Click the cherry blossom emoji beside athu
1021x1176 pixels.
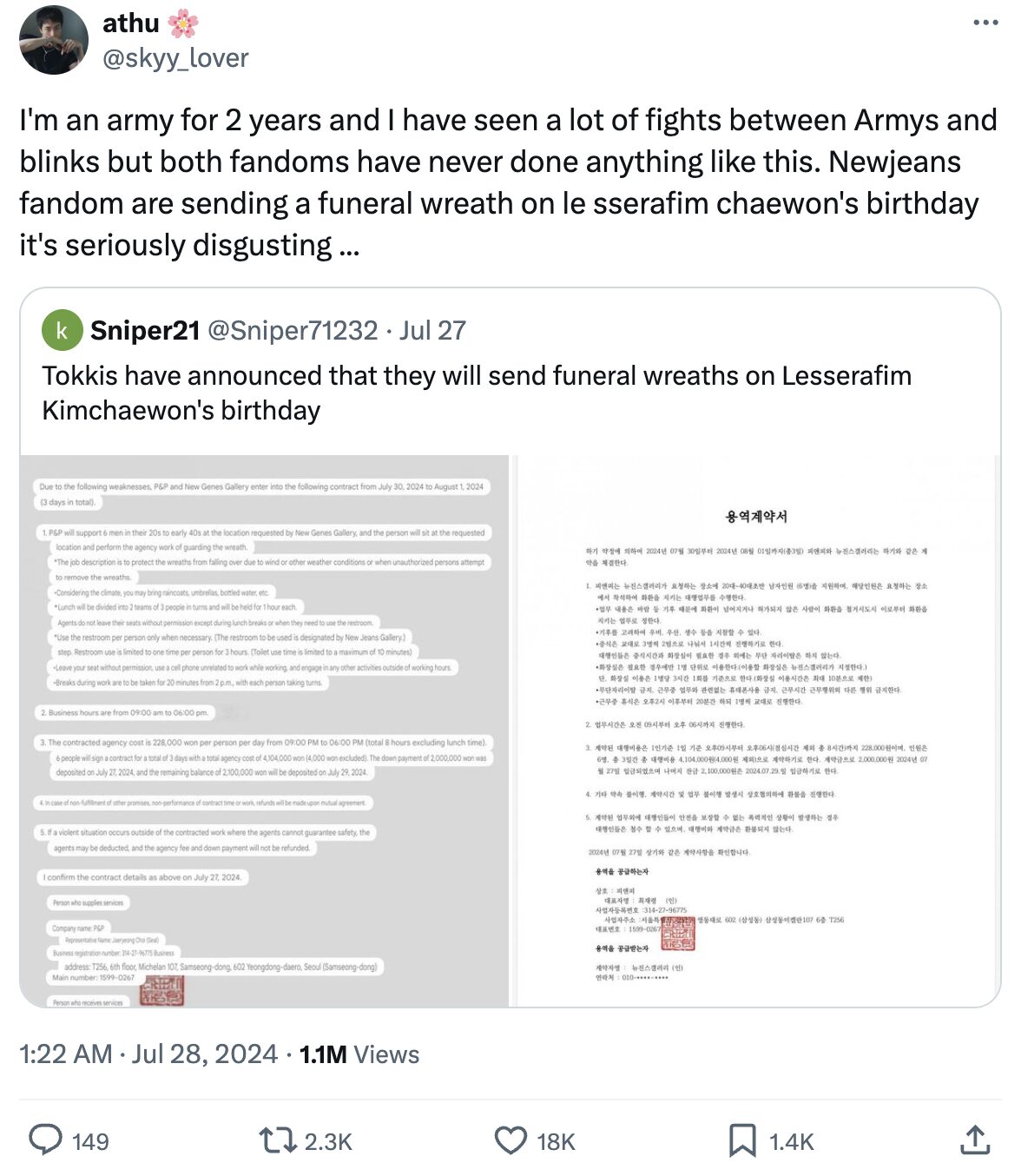(183, 23)
